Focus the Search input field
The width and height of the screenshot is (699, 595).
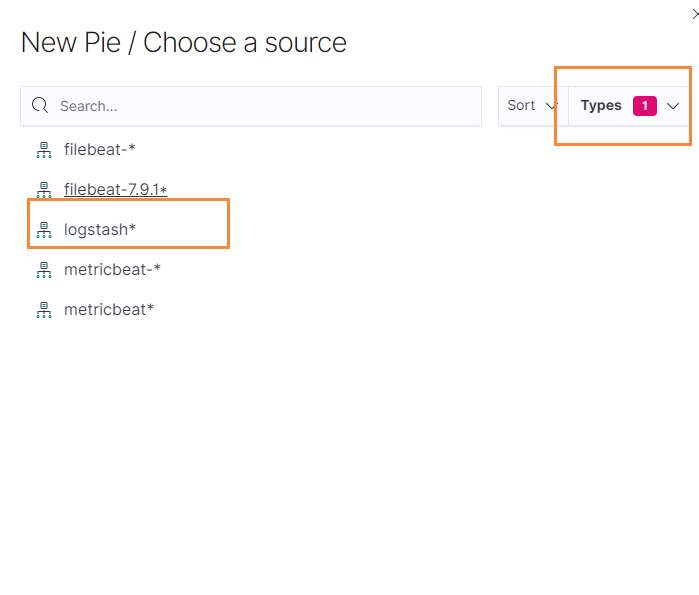pyautogui.click(x=260, y=106)
